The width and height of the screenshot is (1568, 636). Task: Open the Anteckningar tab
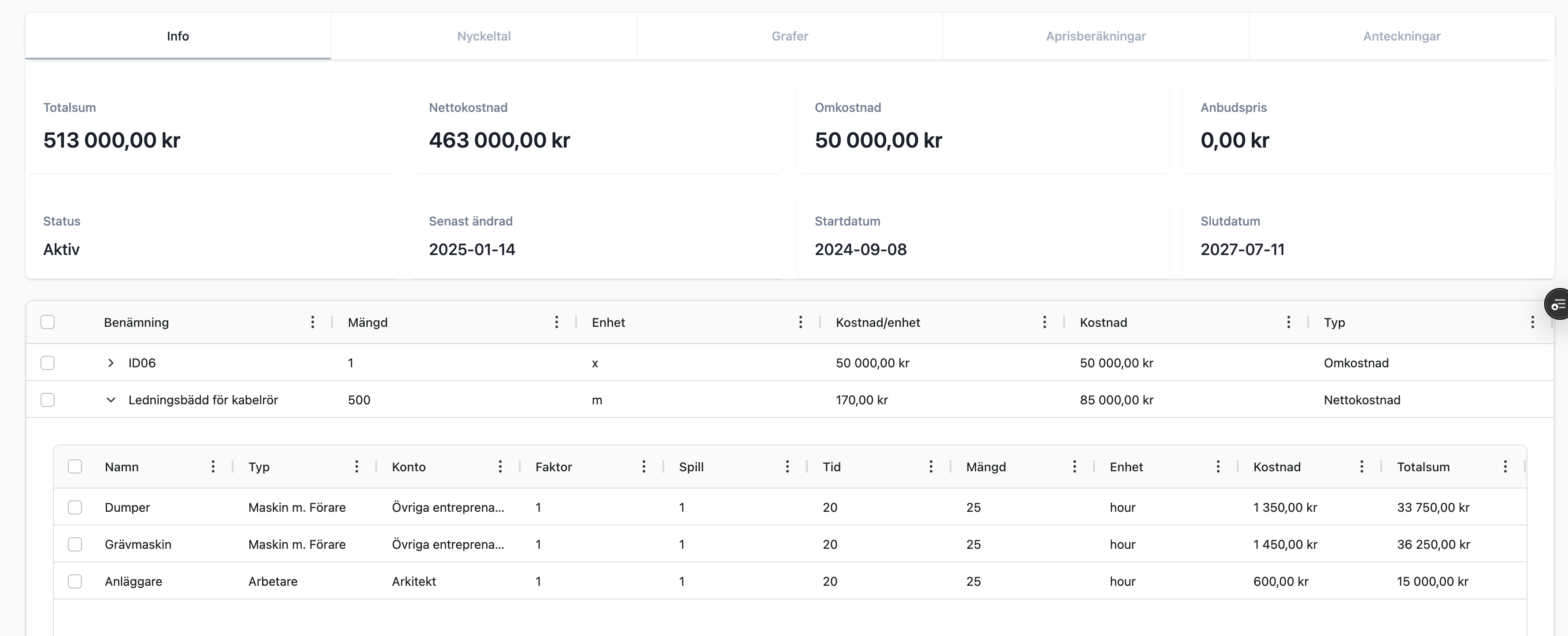(x=1402, y=36)
